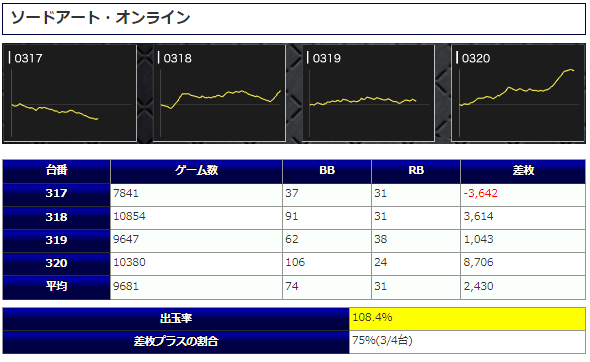
Task: Click the 8,706 差枚 value for 320
Action: click(478, 262)
